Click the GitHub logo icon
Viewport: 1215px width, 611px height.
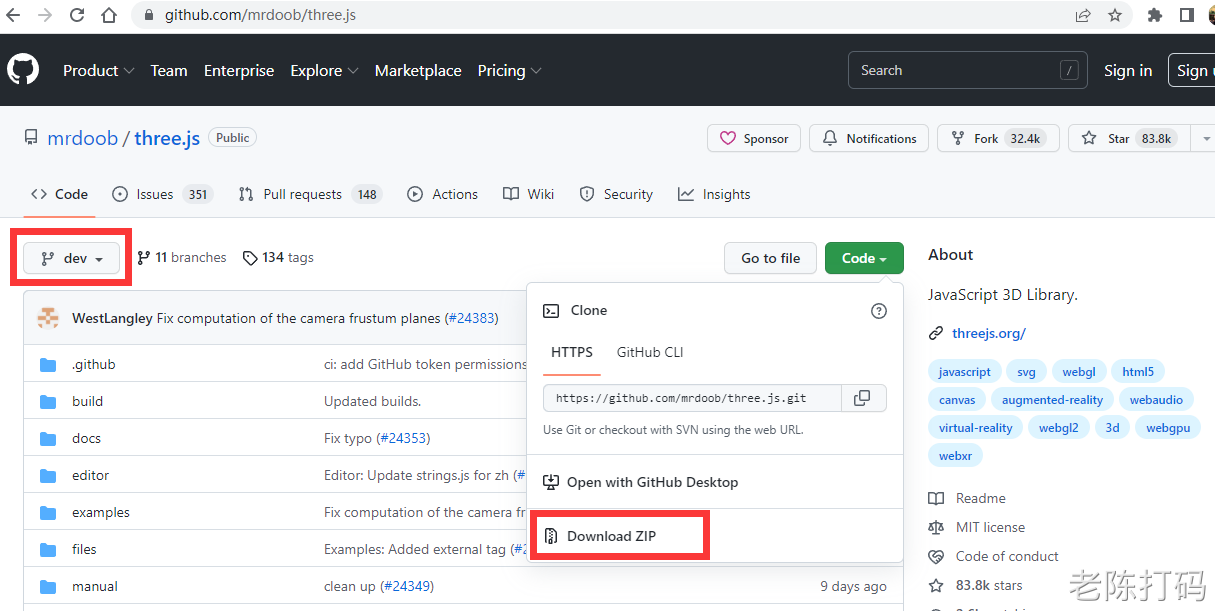(23, 70)
